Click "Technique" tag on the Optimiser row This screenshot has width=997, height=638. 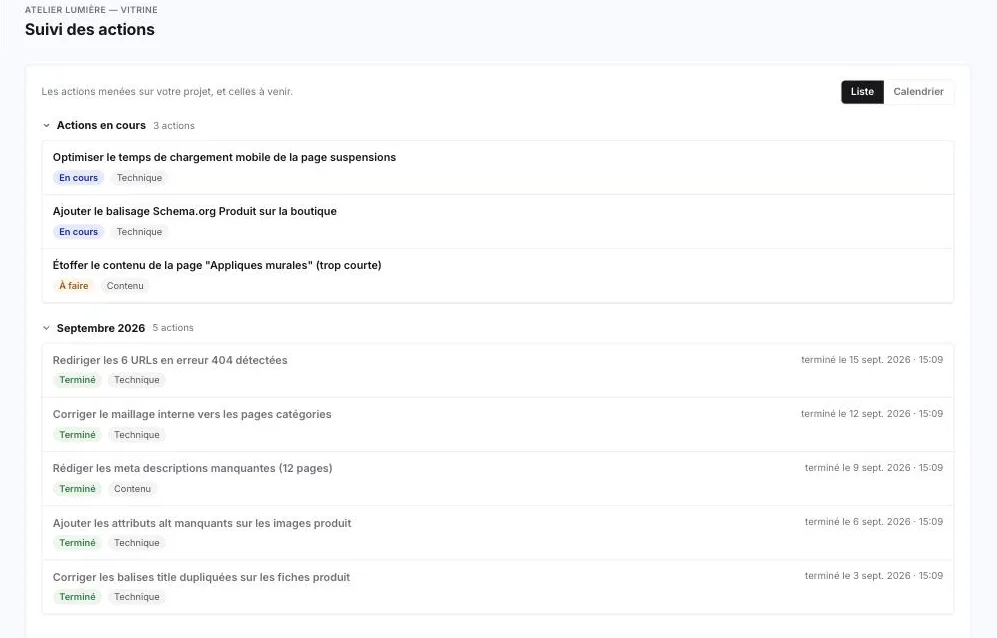click(x=139, y=178)
